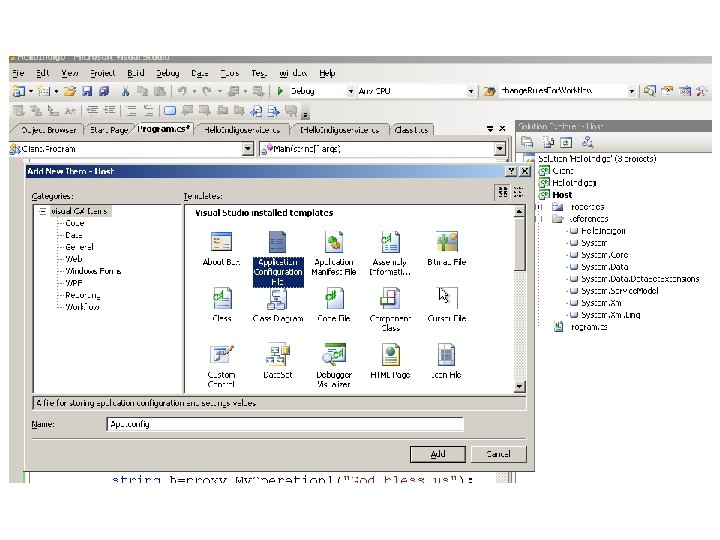The height and width of the screenshot is (540, 720).
Task: Switch to the Start Page tab
Action: coord(109,130)
